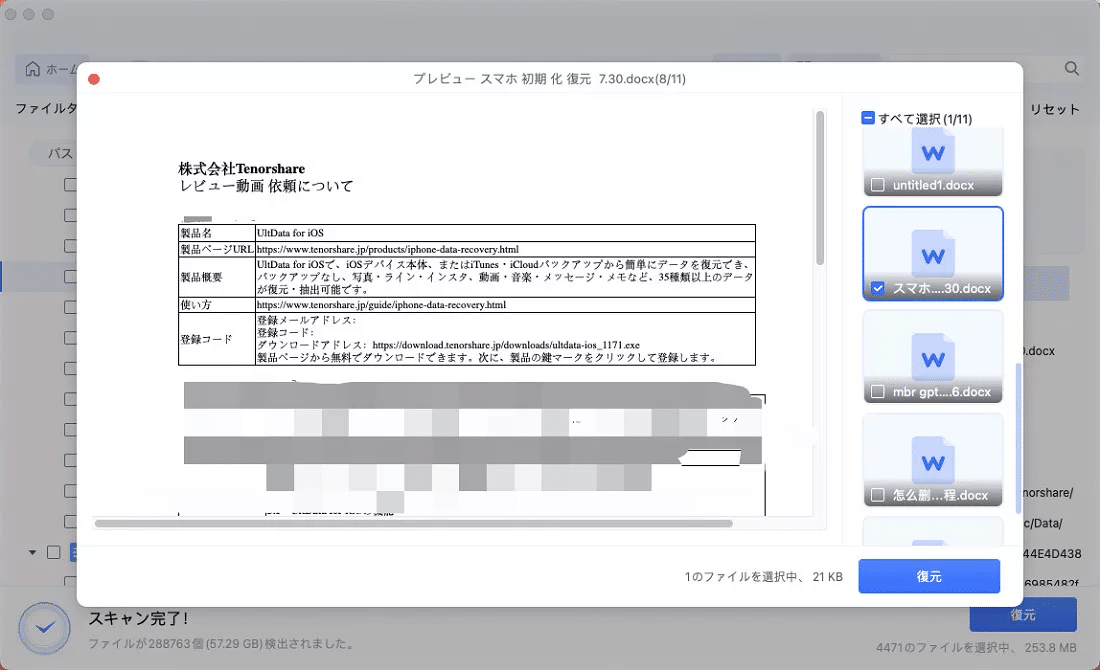The image size is (1100, 670).
Task: Click リセット in the background window
Action: click(1054, 109)
